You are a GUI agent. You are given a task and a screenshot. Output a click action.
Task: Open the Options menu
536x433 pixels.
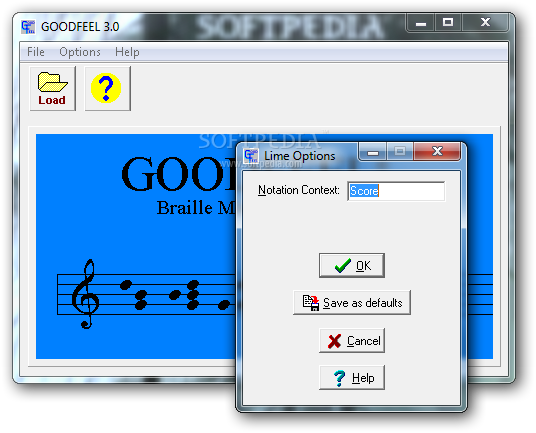(x=80, y=52)
